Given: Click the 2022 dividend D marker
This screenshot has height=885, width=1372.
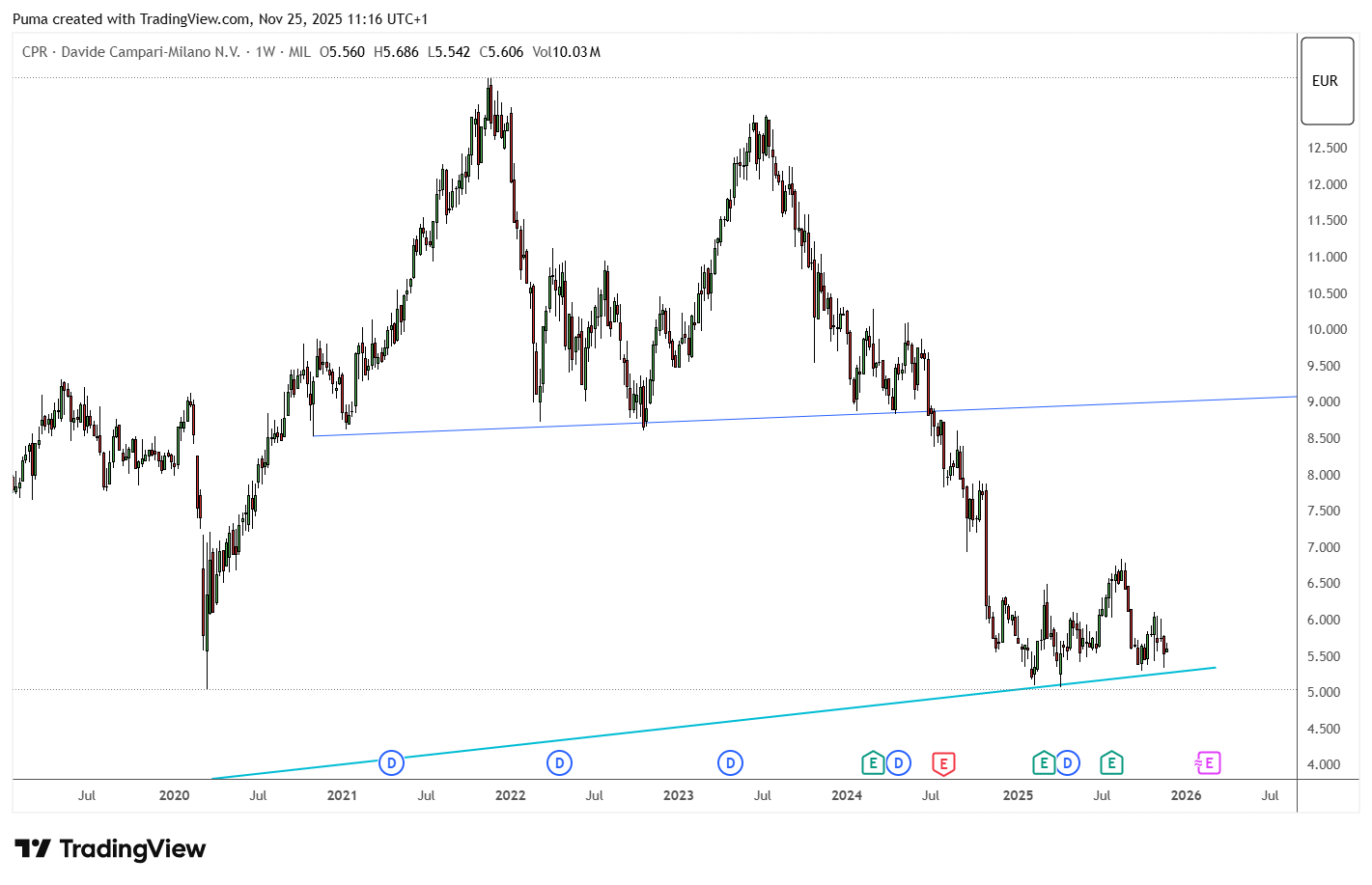Looking at the screenshot, I should point(560,763).
